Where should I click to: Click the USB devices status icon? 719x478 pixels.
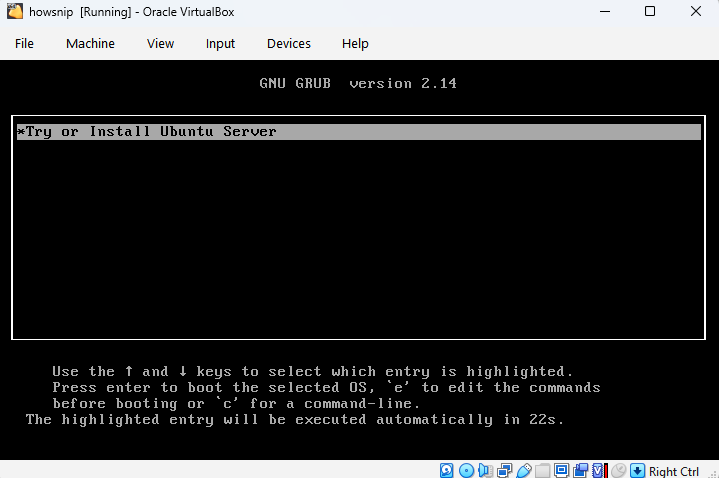click(524, 471)
